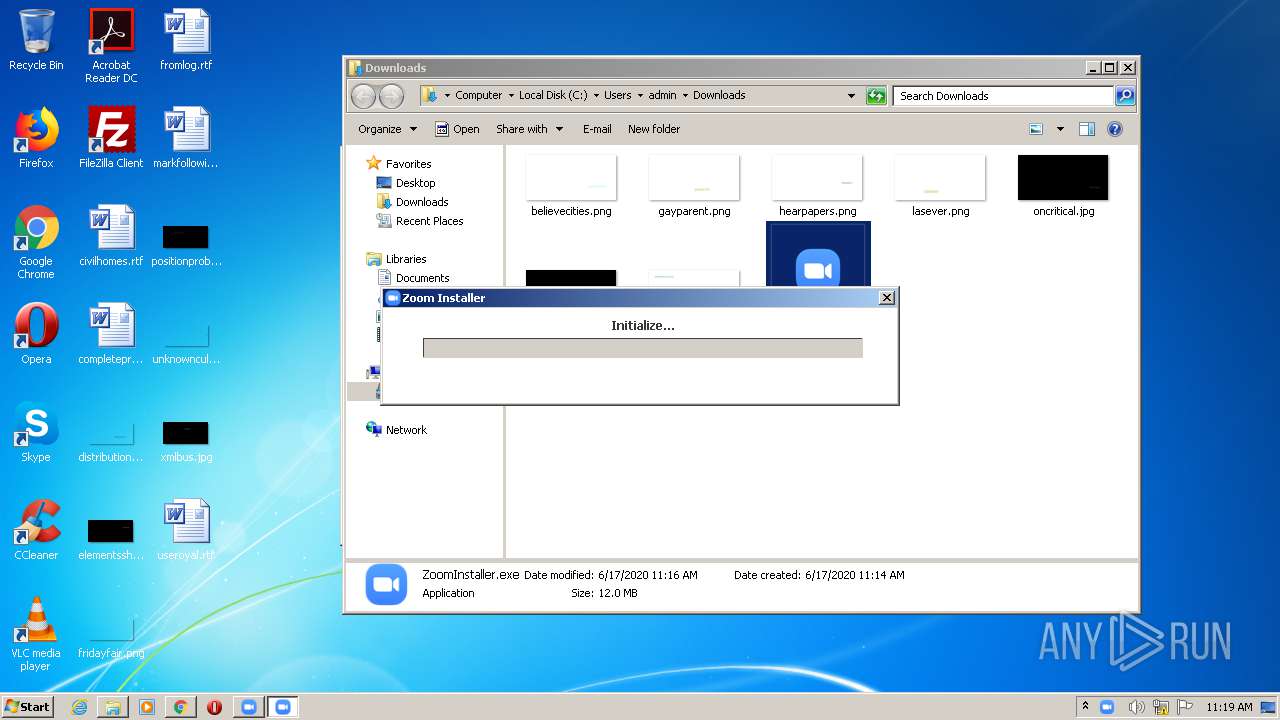Image resolution: width=1280 pixels, height=720 pixels.
Task: Open VLC media player shortcut
Action: [36, 634]
